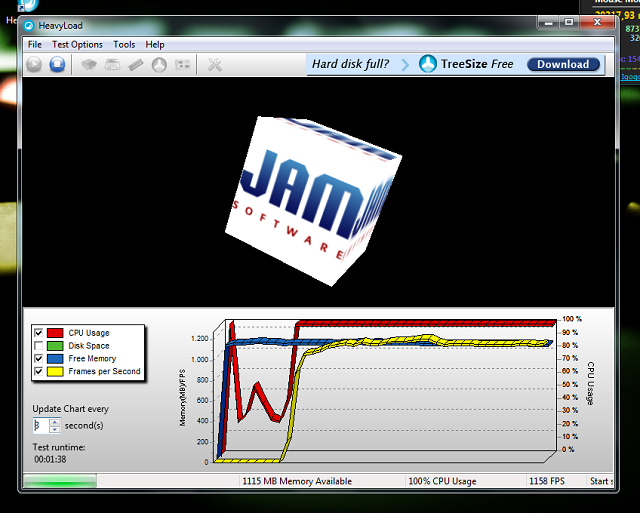Minimize the HeavyLoad window
Image resolution: width=640 pixels, height=513 pixels.
click(x=549, y=23)
